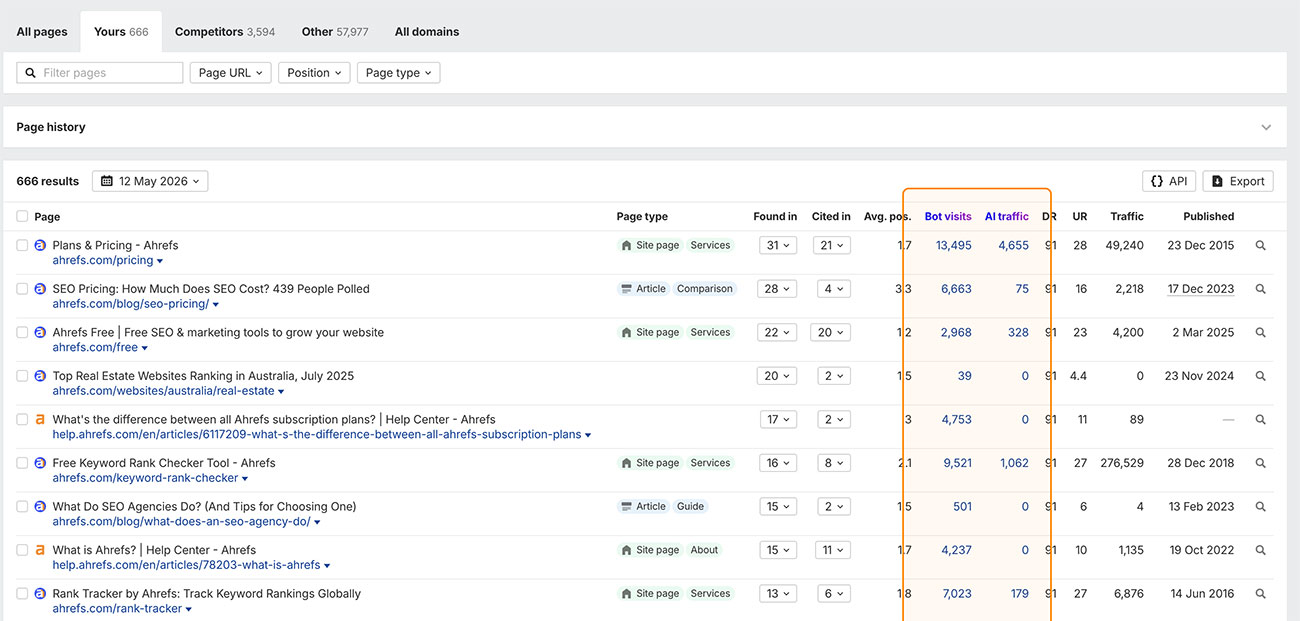The height and width of the screenshot is (621, 1300).
Task: Click the Services tag in Rank Tracker row
Action: click(x=710, y=594)
